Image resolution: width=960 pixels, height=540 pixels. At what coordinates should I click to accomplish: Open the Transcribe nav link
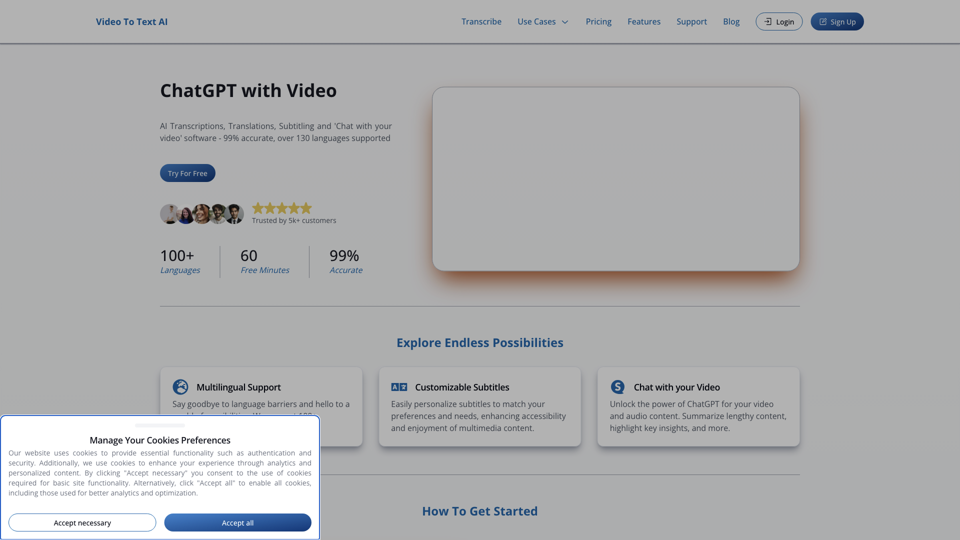click(x=481, y=21)
